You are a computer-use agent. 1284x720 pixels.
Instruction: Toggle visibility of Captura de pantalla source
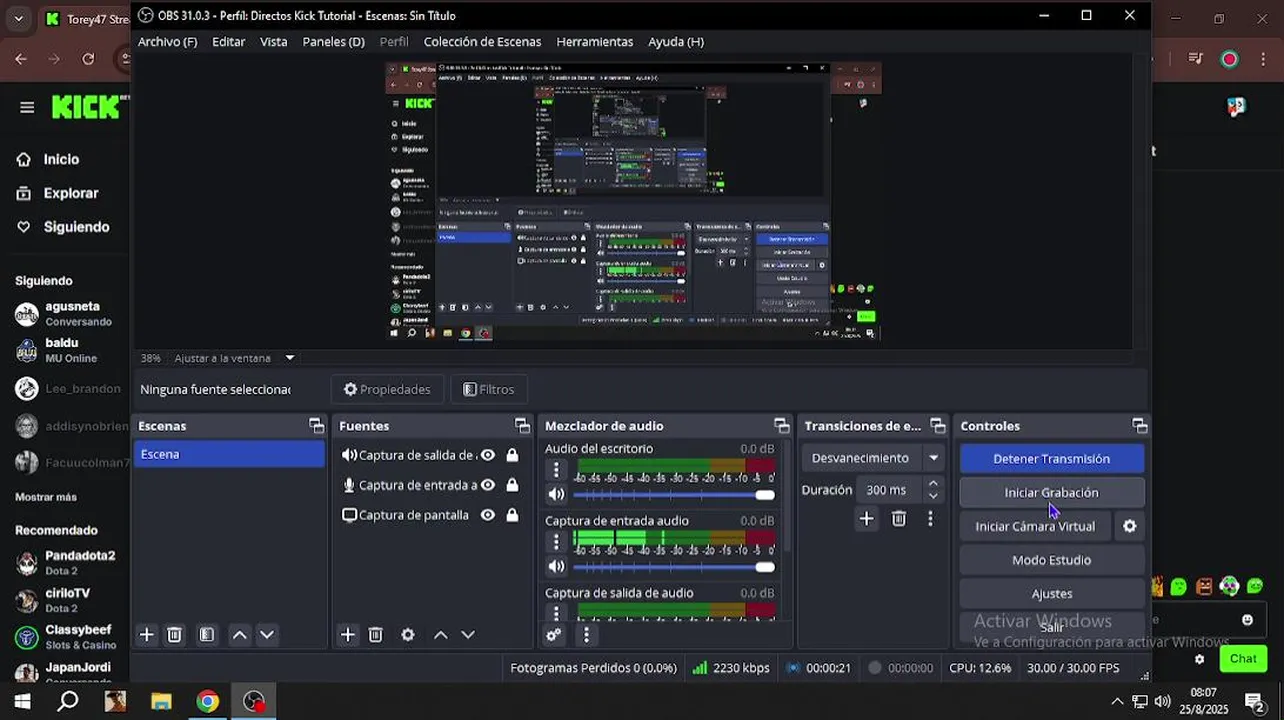click(488, 515)
